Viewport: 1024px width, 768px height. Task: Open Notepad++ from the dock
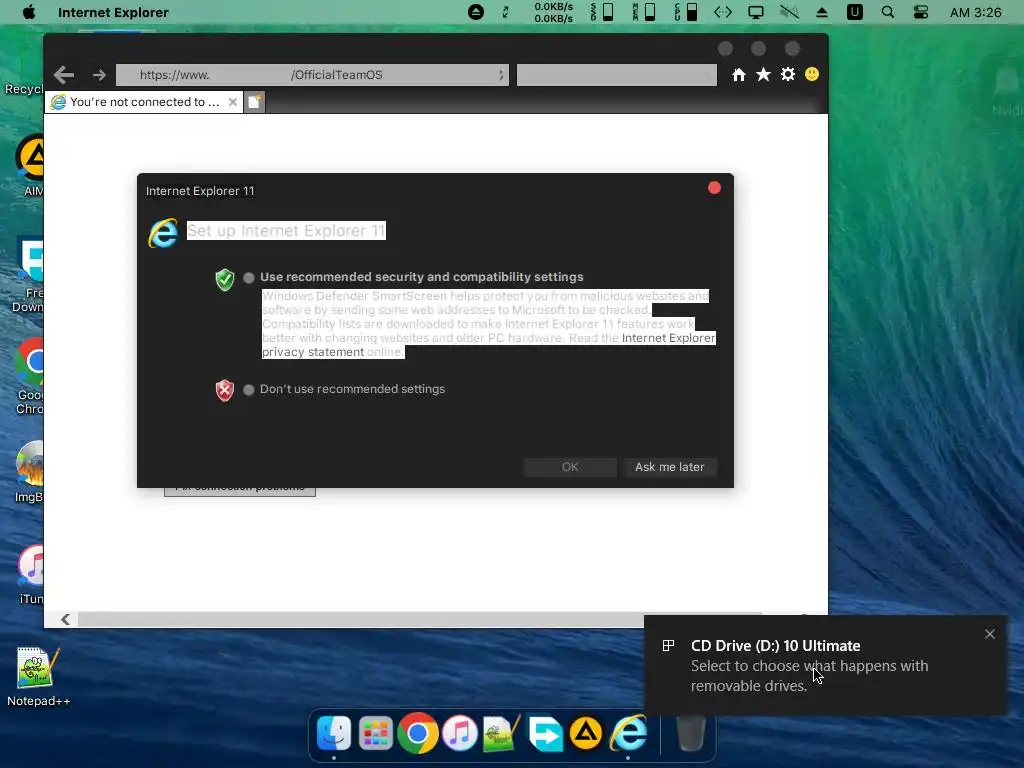502,733
